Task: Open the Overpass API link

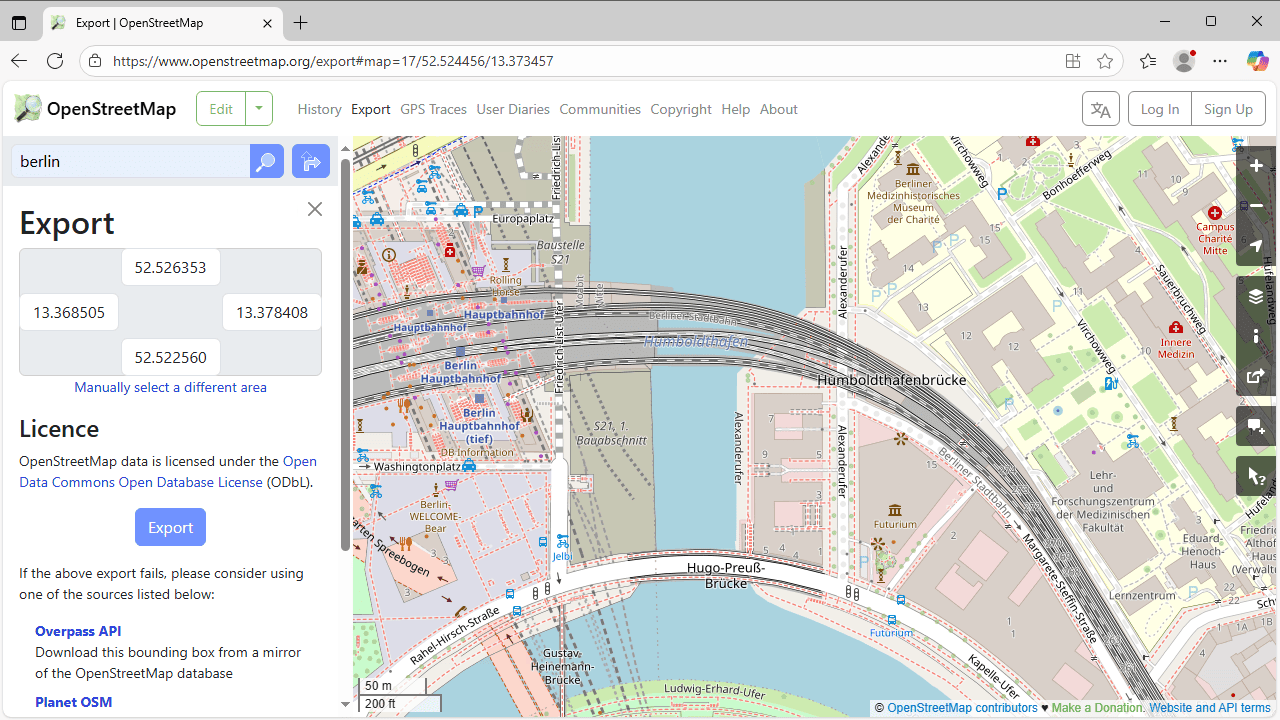Action: pyautogui.click(x=78, y=631)
